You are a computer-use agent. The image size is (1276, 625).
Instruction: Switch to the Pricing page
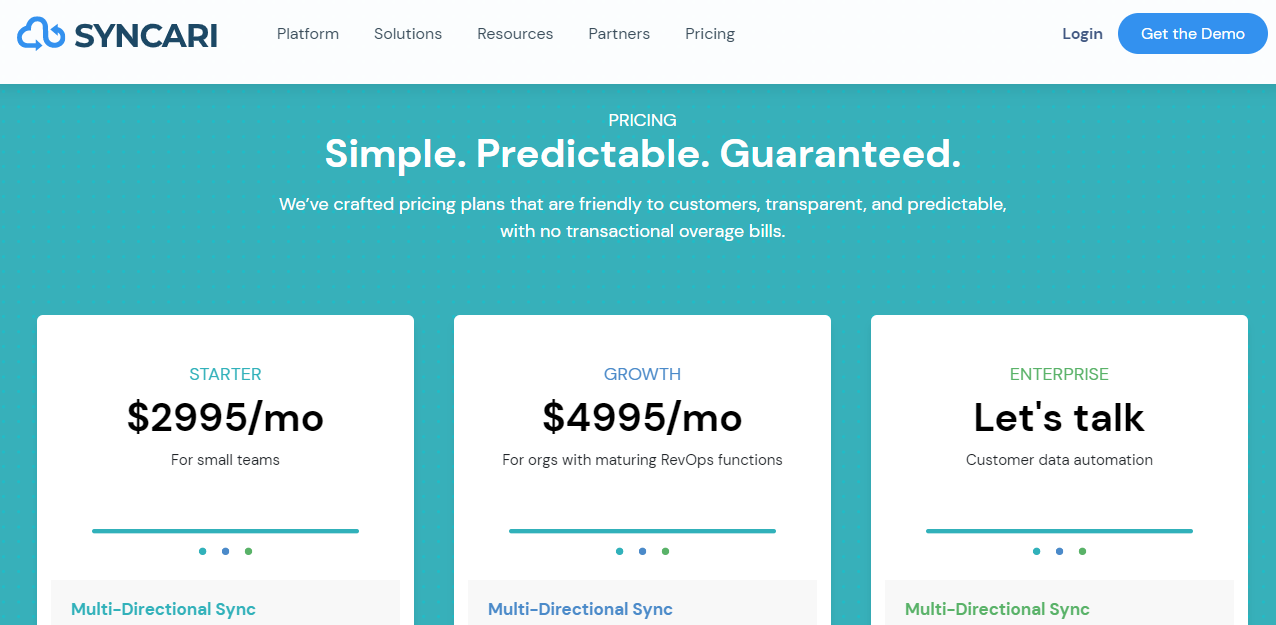[709, 33]
